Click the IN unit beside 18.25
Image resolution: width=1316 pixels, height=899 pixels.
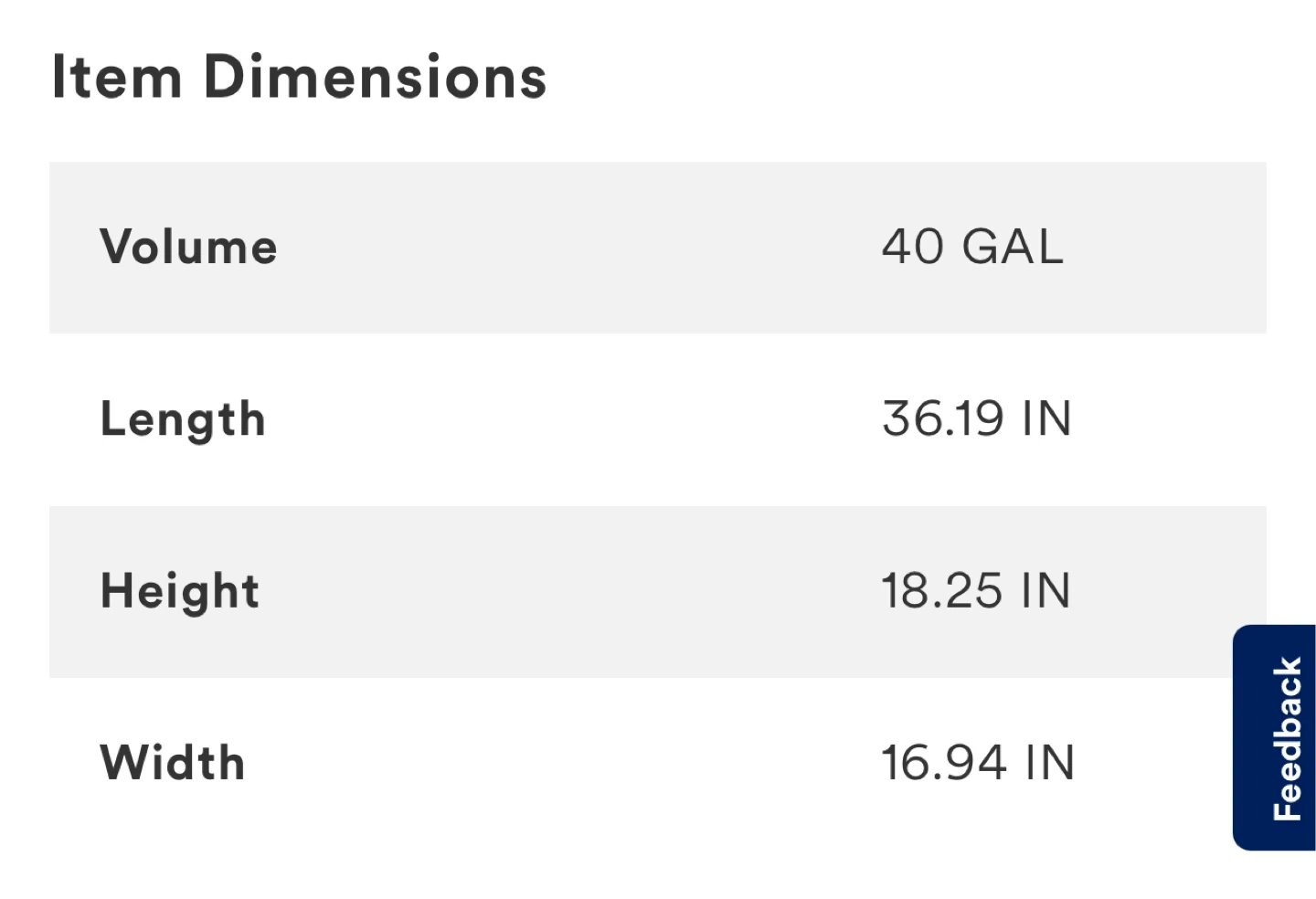(x=1045, y=591)
